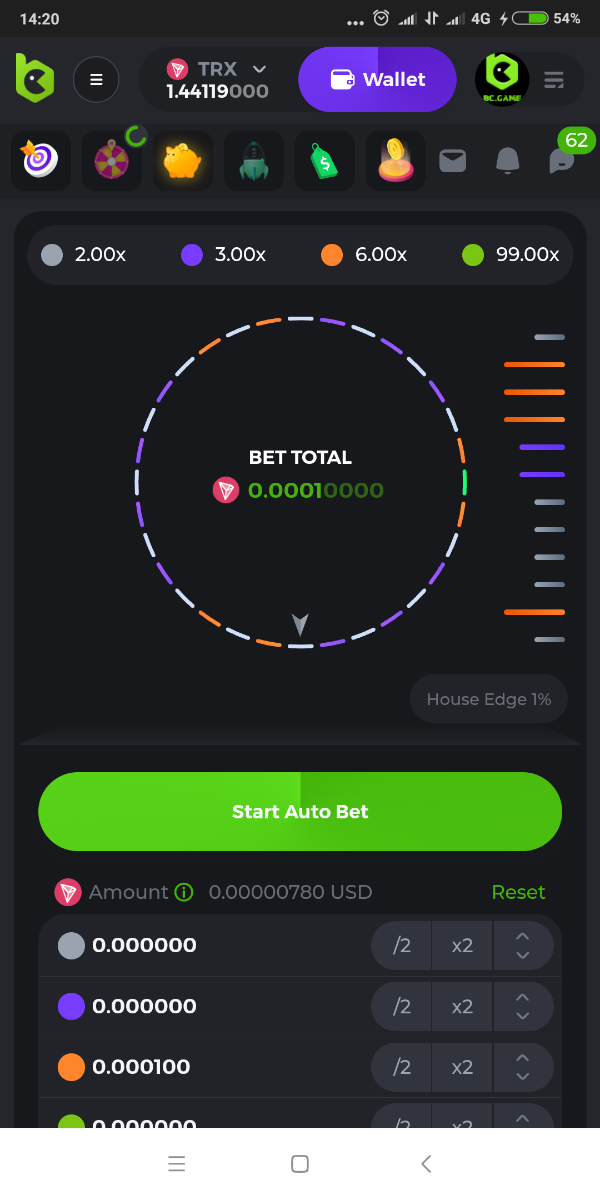Open chat with 62 unread badge
The width and height of the screenshot is (600, 1200).
(563, 160)
